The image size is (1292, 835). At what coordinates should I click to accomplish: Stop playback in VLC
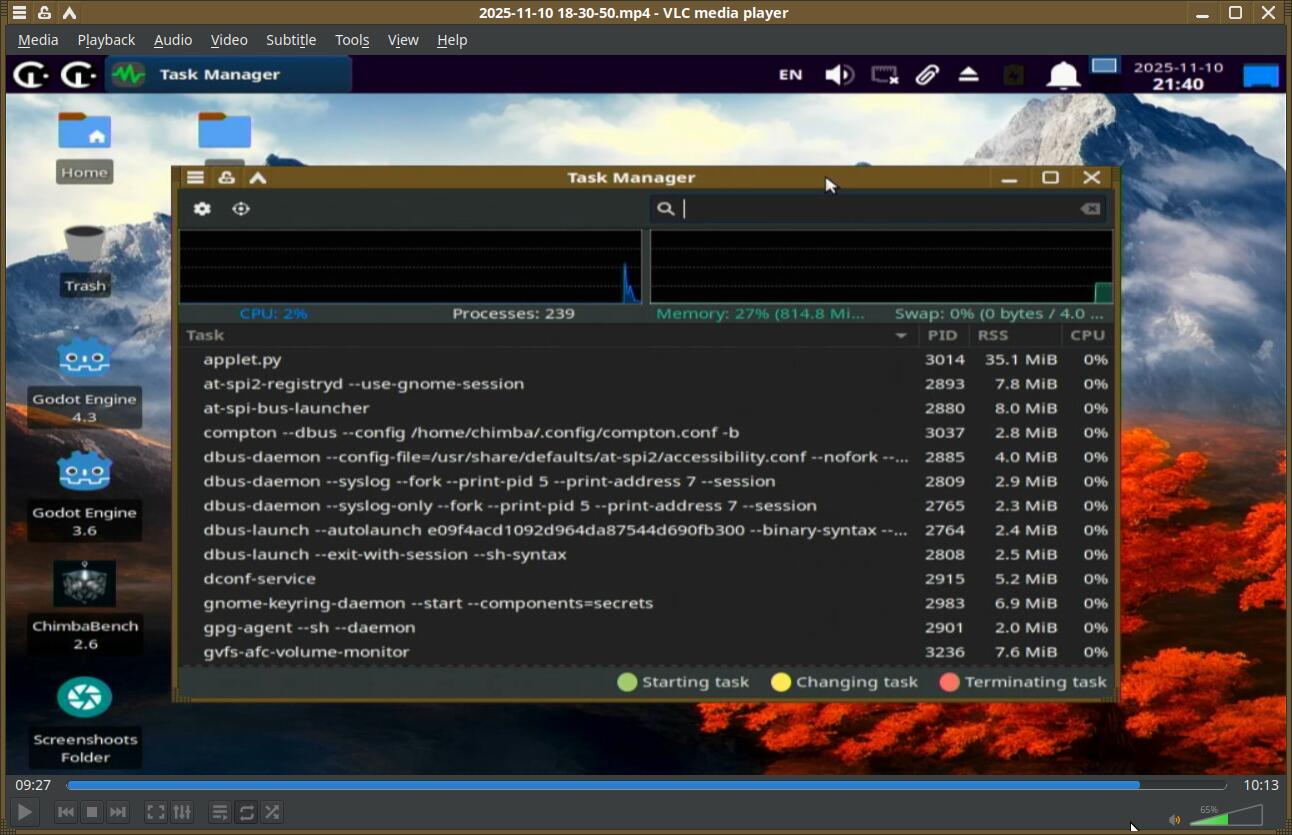click(92, 812)
